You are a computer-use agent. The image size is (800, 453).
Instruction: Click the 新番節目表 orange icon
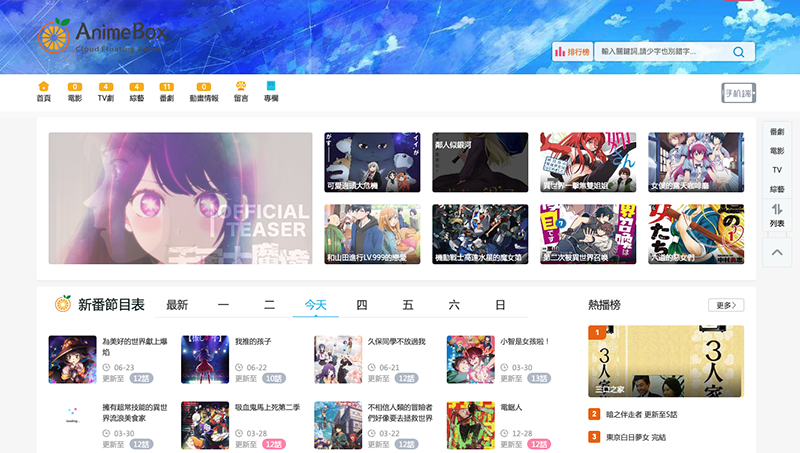pos(63,304)
